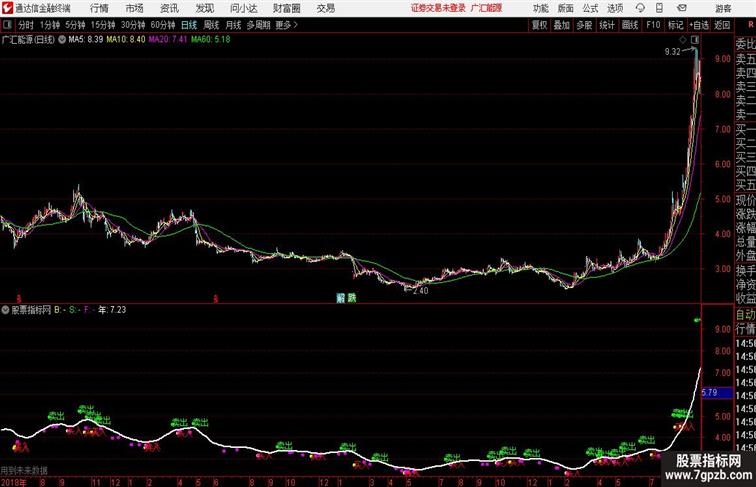
Task: Click the 2.40 low price label
Action: [420, 291]
